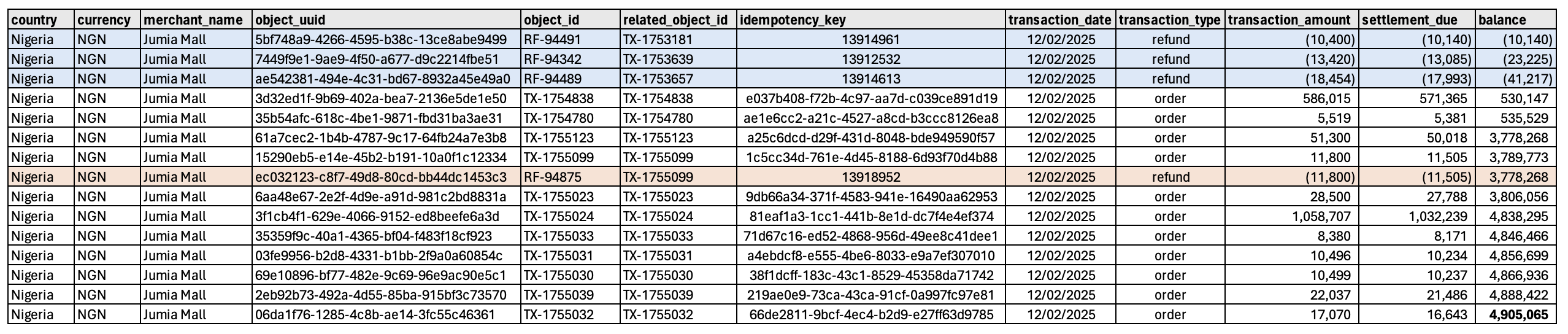Click the merchant_name header cell
Viewport: 1568px width, 334px height.
[193, 20]
